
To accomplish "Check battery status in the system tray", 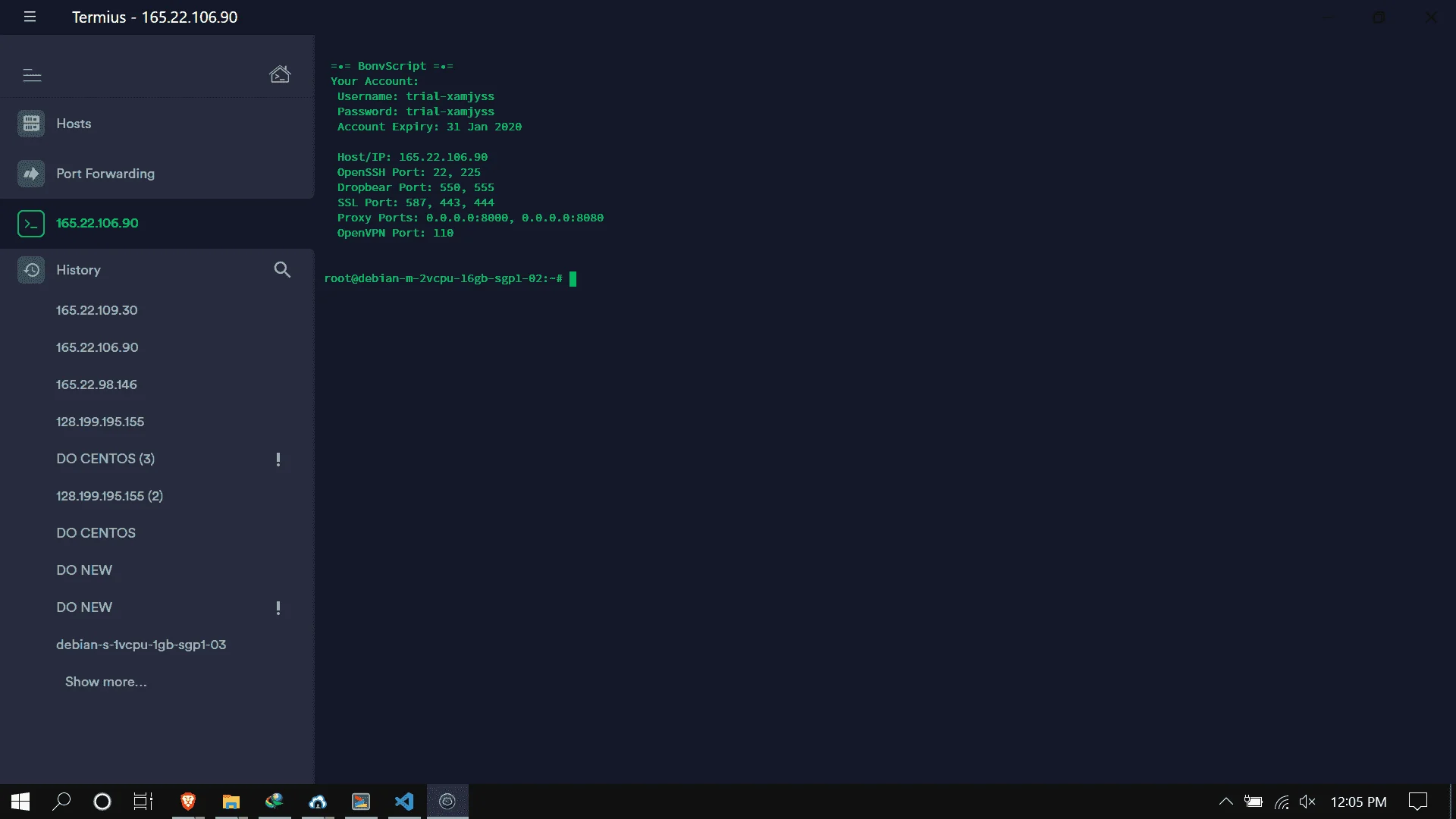I will 1254,802.
